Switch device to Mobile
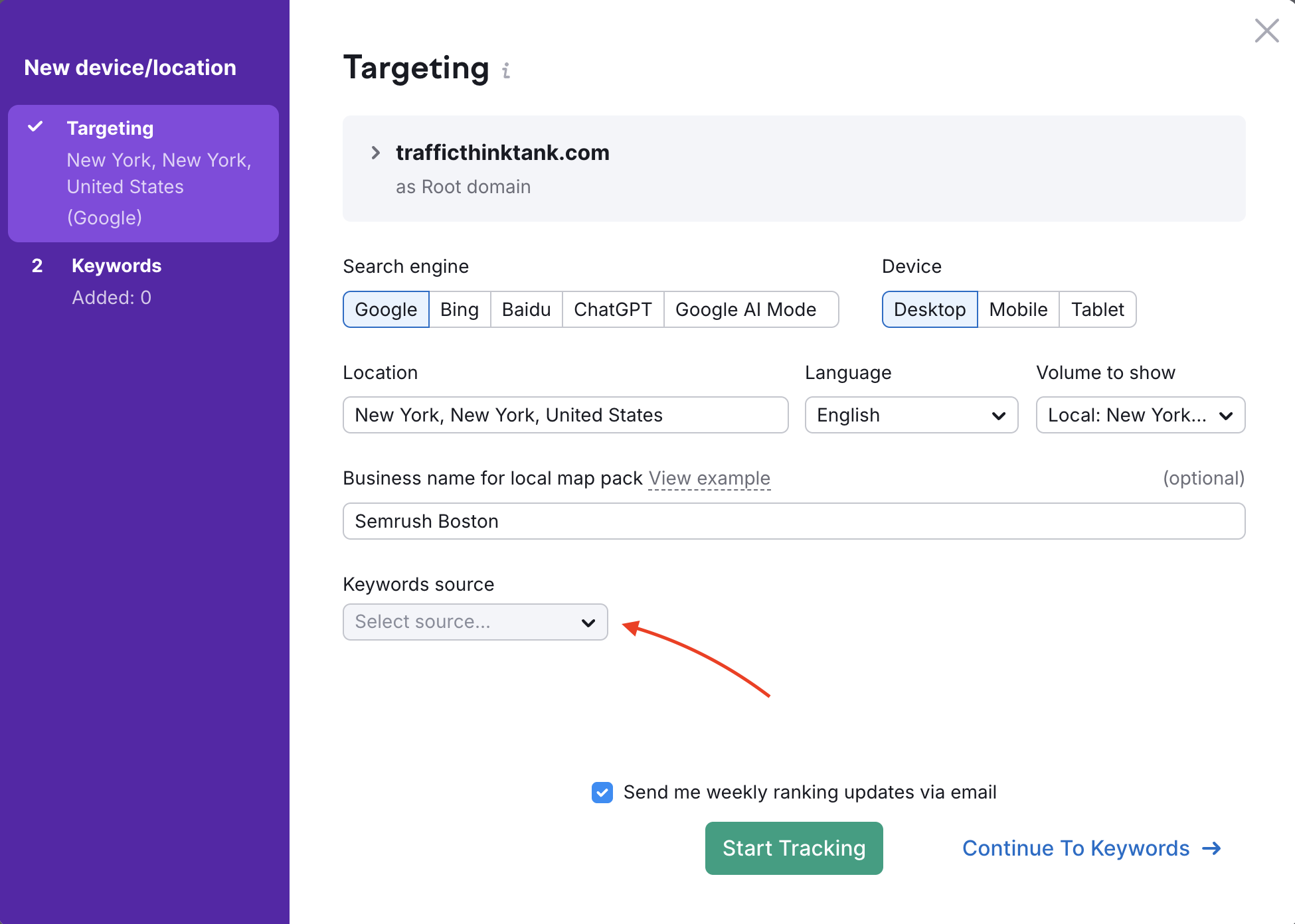This screenshot has width=1295, height=924. [x=1018, y=309]
